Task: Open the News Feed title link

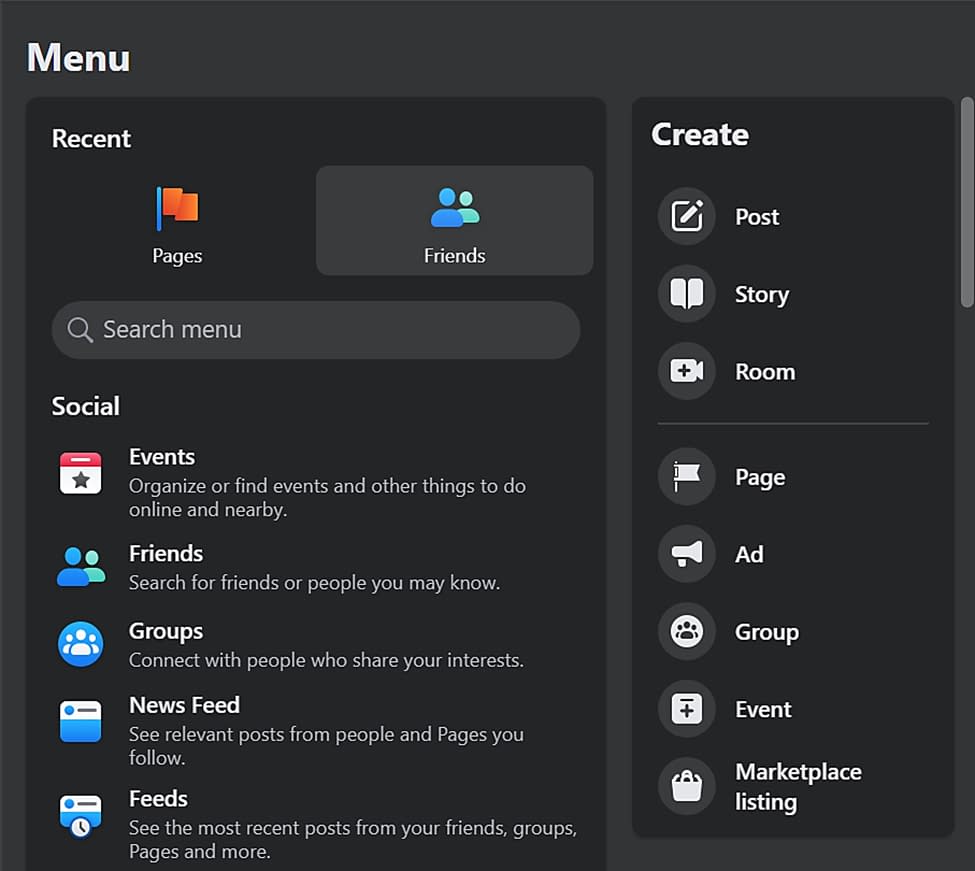Action: click(x=184, y=705)
